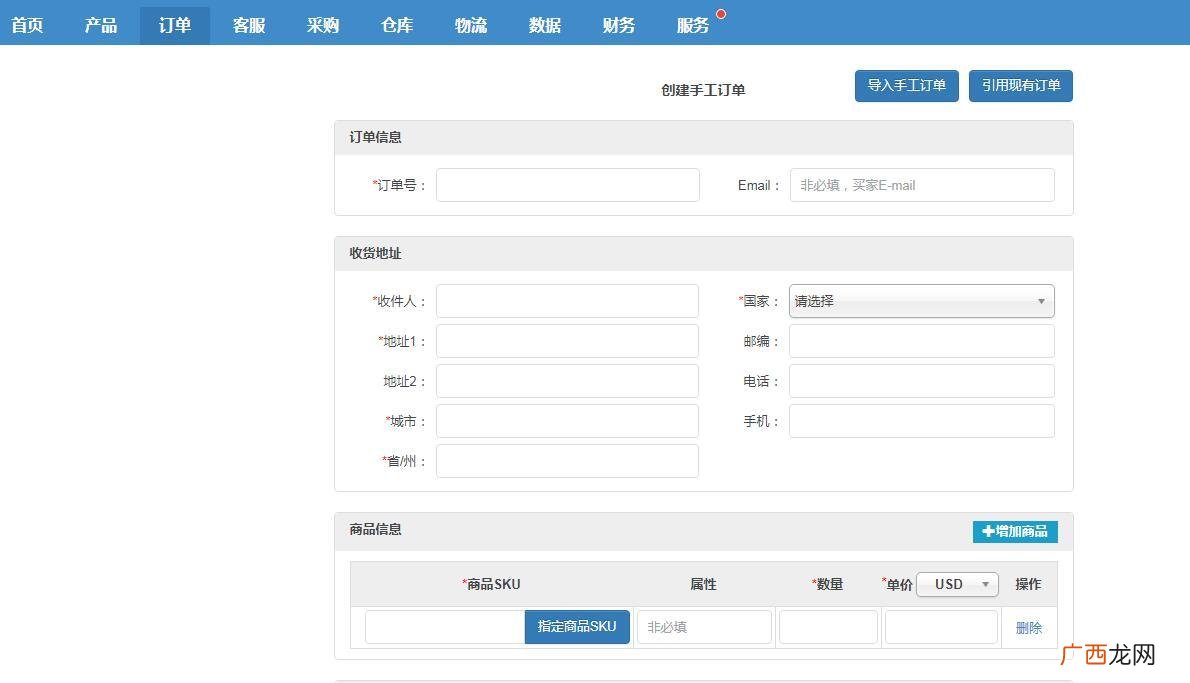This screenshot has width=1190, height=683.
Task: Click the 商品SKU column header
Action: (491, 584)
